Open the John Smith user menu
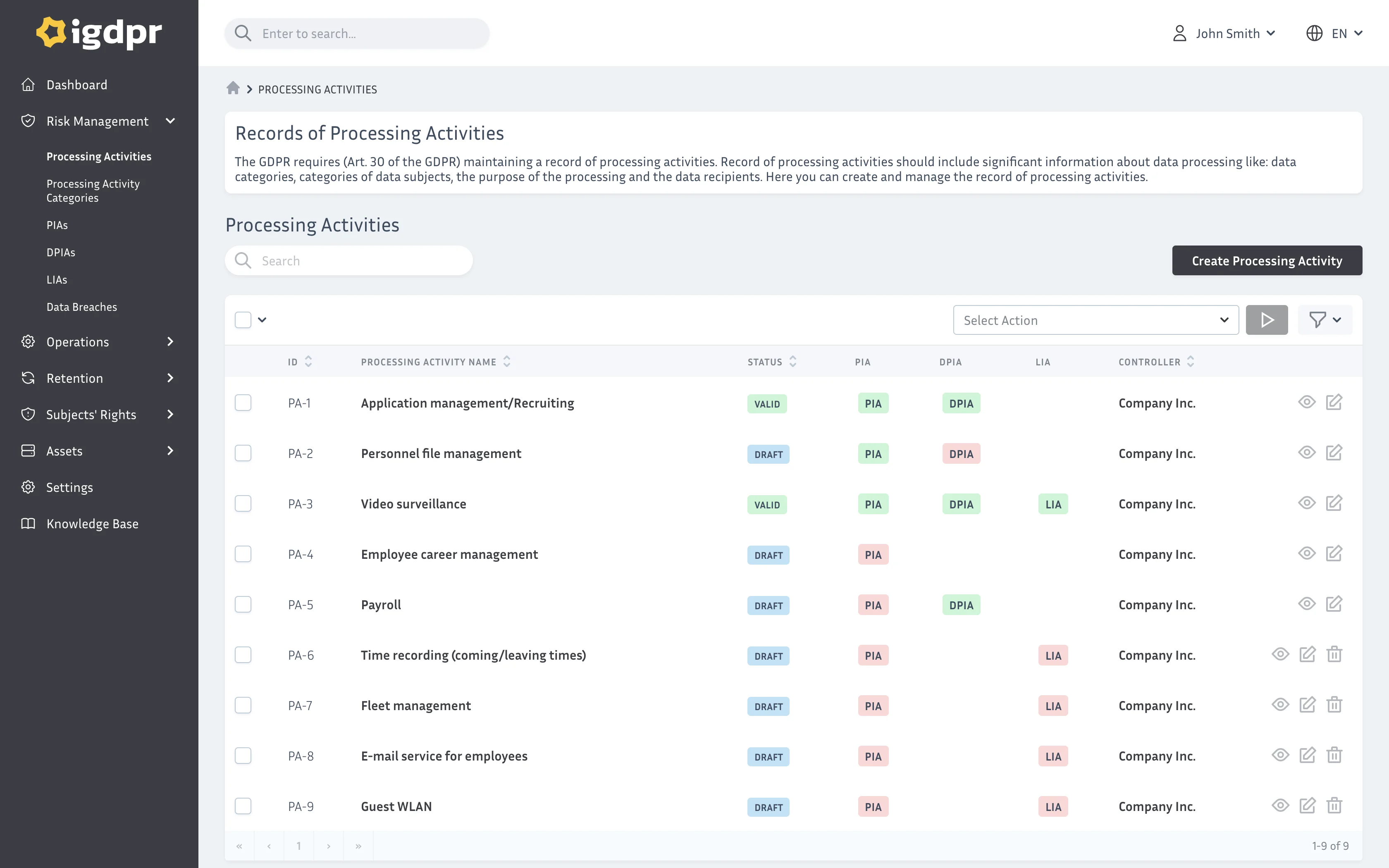The image size is (1389, 868). click(1224, 33)
